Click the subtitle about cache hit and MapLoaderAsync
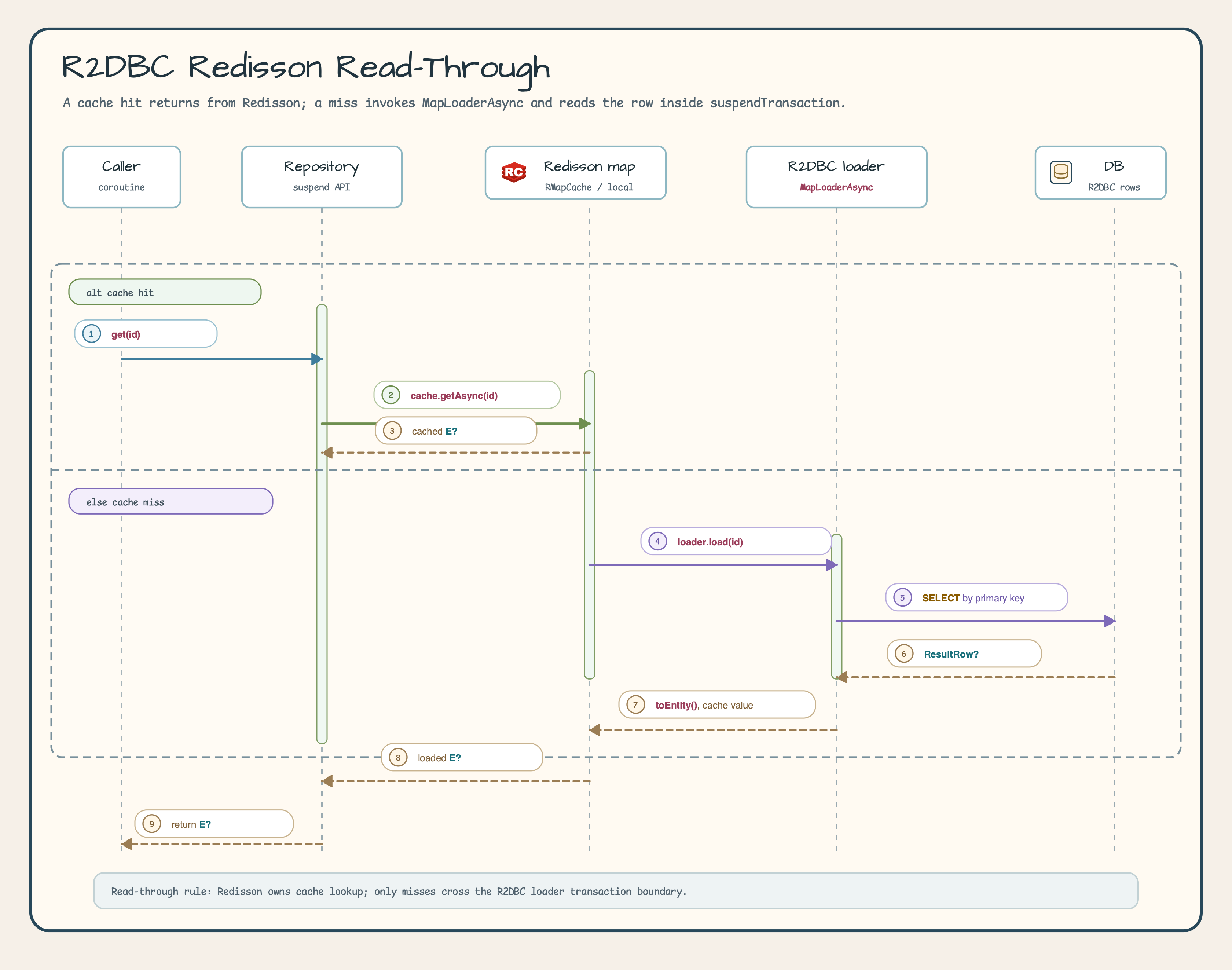1232x970 pixels. click(454, 103)
